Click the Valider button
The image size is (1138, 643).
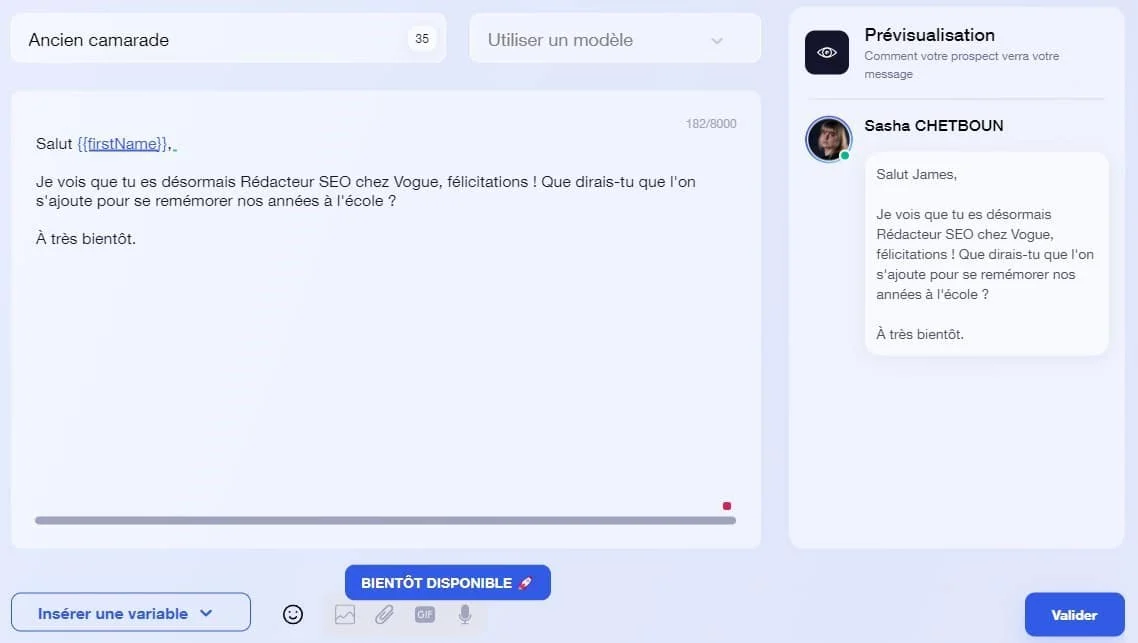(1074, 615)
